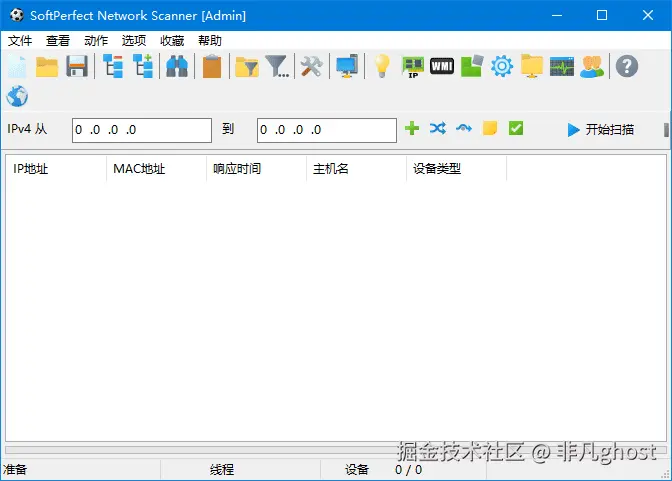Minimize the Network Scanner window
Screen dimensions: 672x481
pos(557,15)
